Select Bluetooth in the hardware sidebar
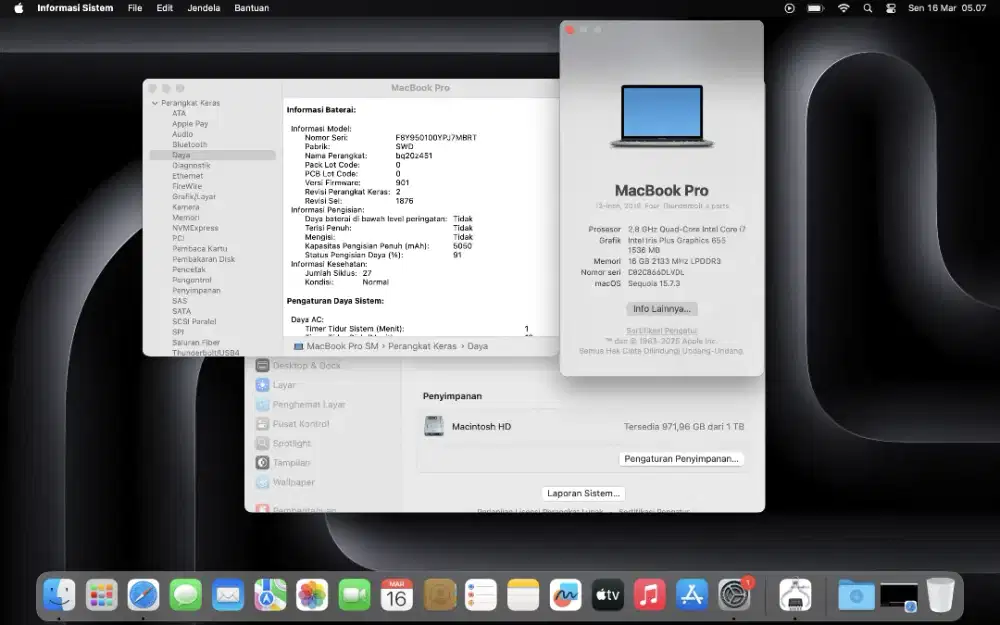This screenshot has height=625, width=1000. (191, 144)
